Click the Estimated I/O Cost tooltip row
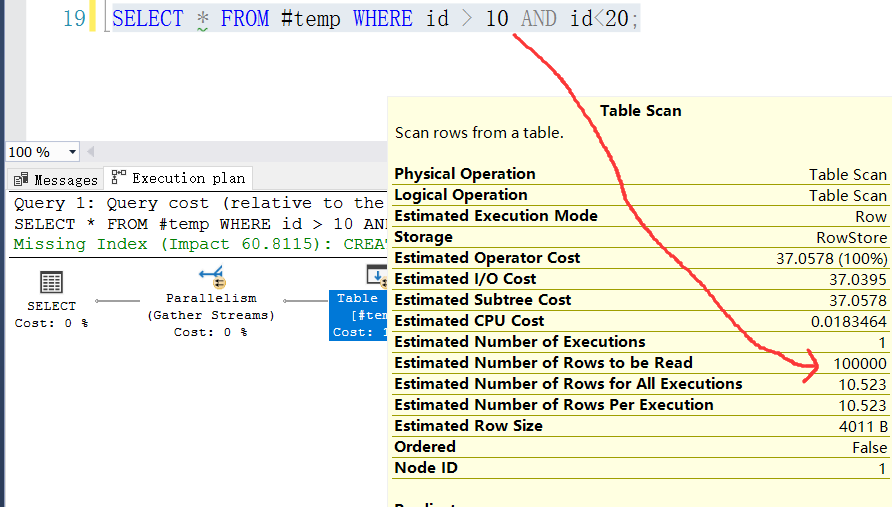 [640, 279]
